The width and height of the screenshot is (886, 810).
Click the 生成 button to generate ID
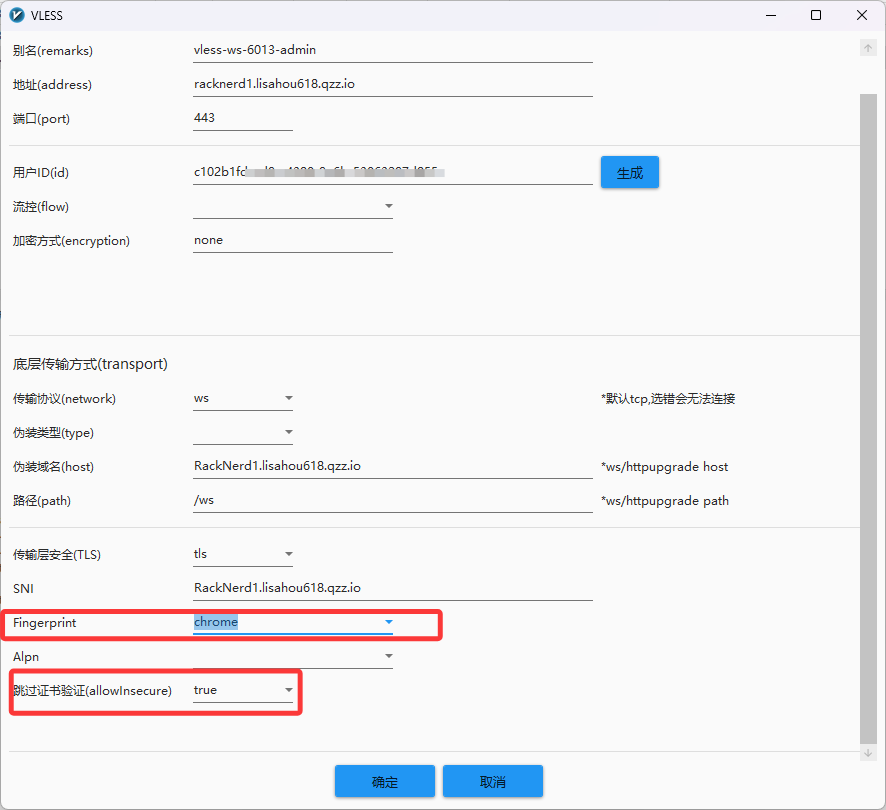tap(629, 172)
